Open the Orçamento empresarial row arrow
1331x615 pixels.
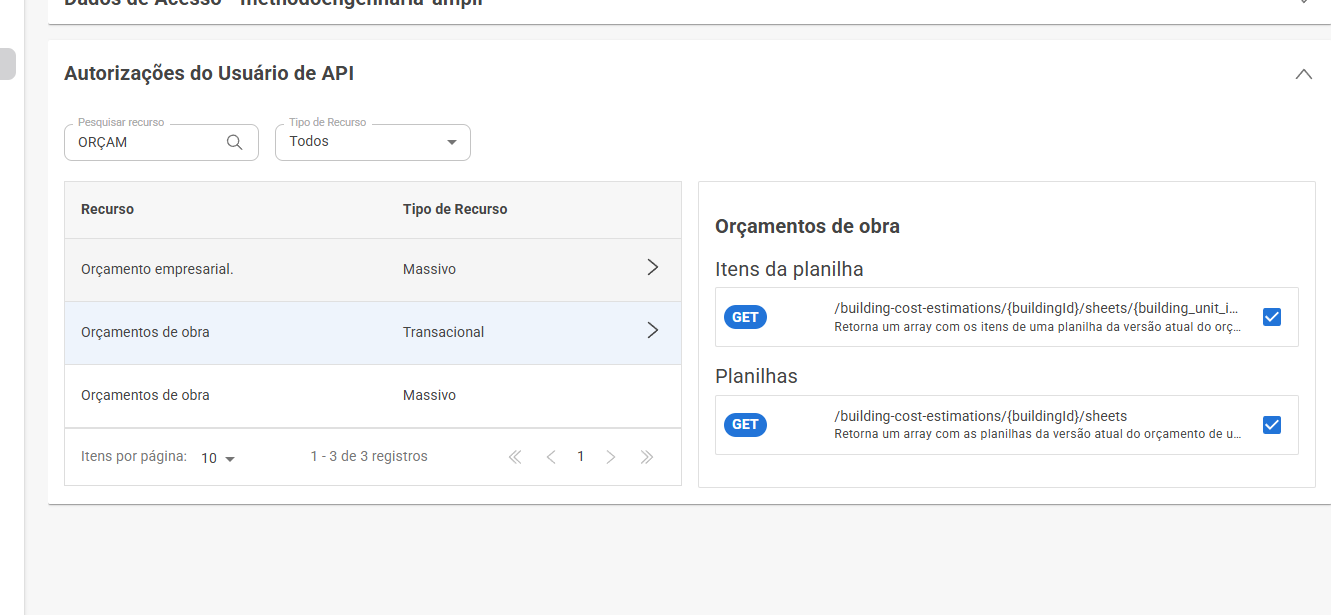point(653,267)
